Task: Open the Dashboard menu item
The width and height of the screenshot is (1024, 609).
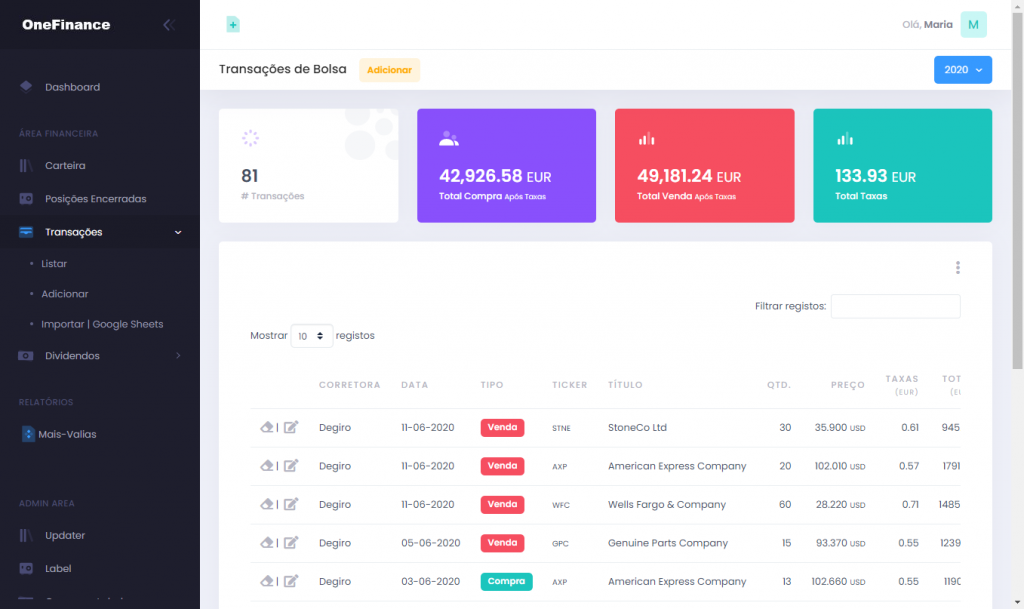Action: pyautogui.click(x=72, y=87)
